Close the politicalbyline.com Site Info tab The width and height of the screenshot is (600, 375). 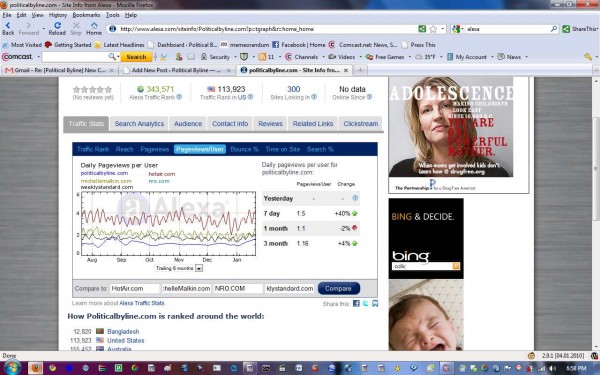pos(346,70)
